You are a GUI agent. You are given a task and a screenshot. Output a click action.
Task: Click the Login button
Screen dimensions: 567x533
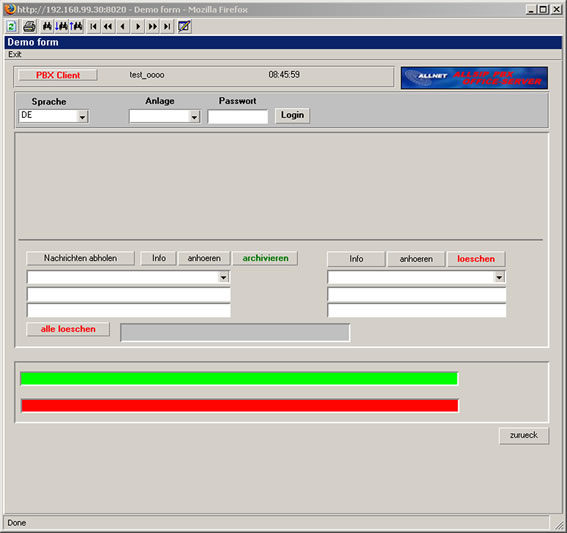[292, 115]
